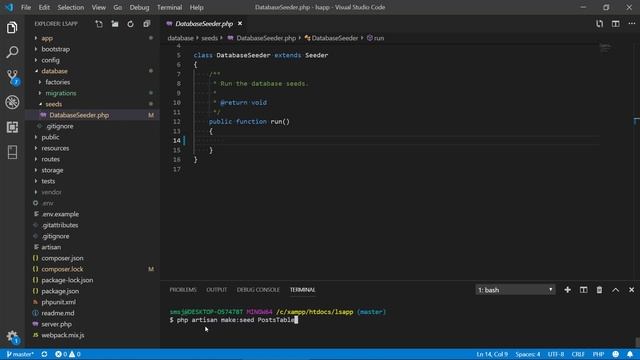Collapse all folders in Explorer
This screenshot has height=360, width=640.
coord(147,24)
